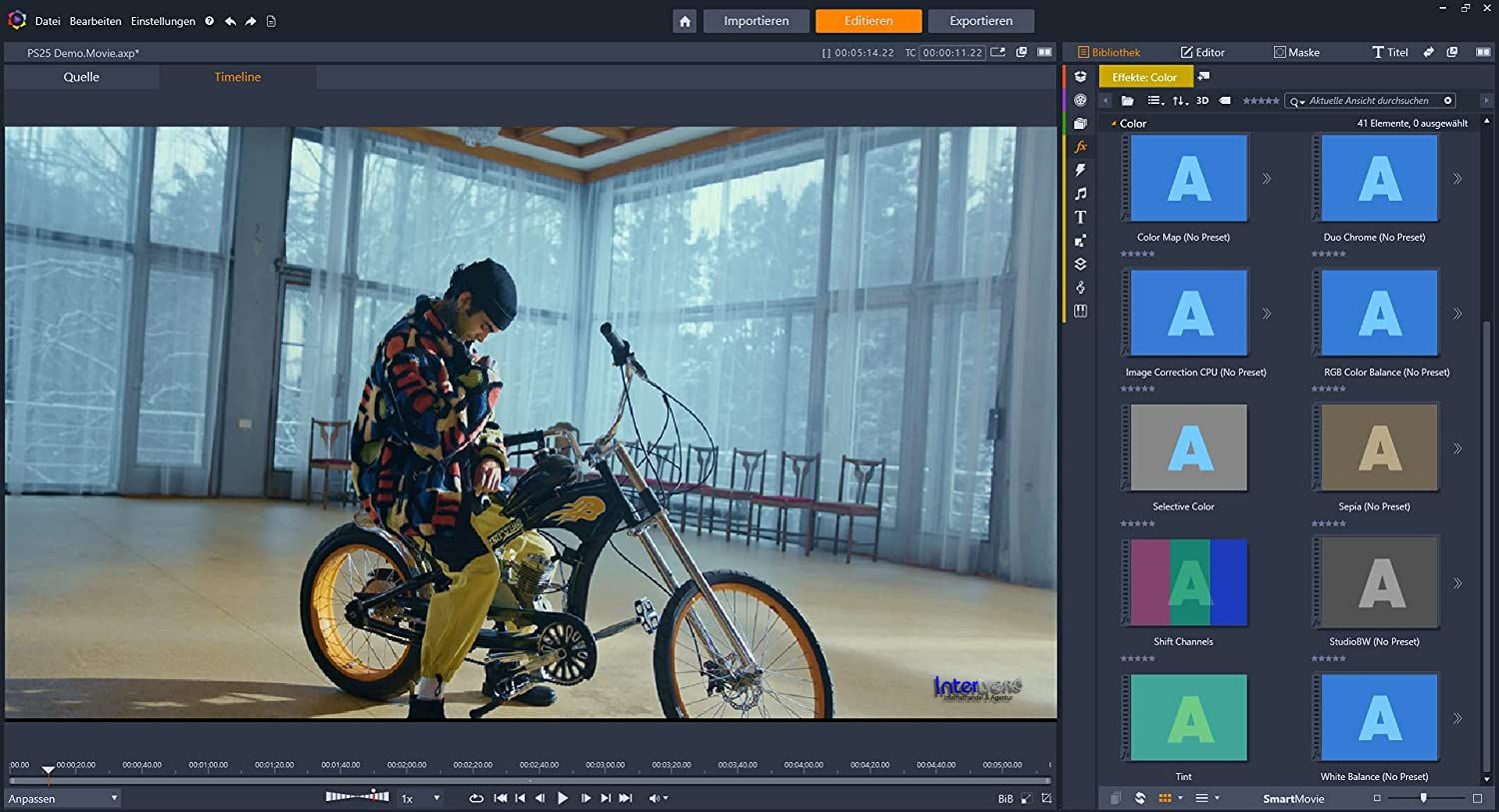Switch to the Quelle tab

81,77
